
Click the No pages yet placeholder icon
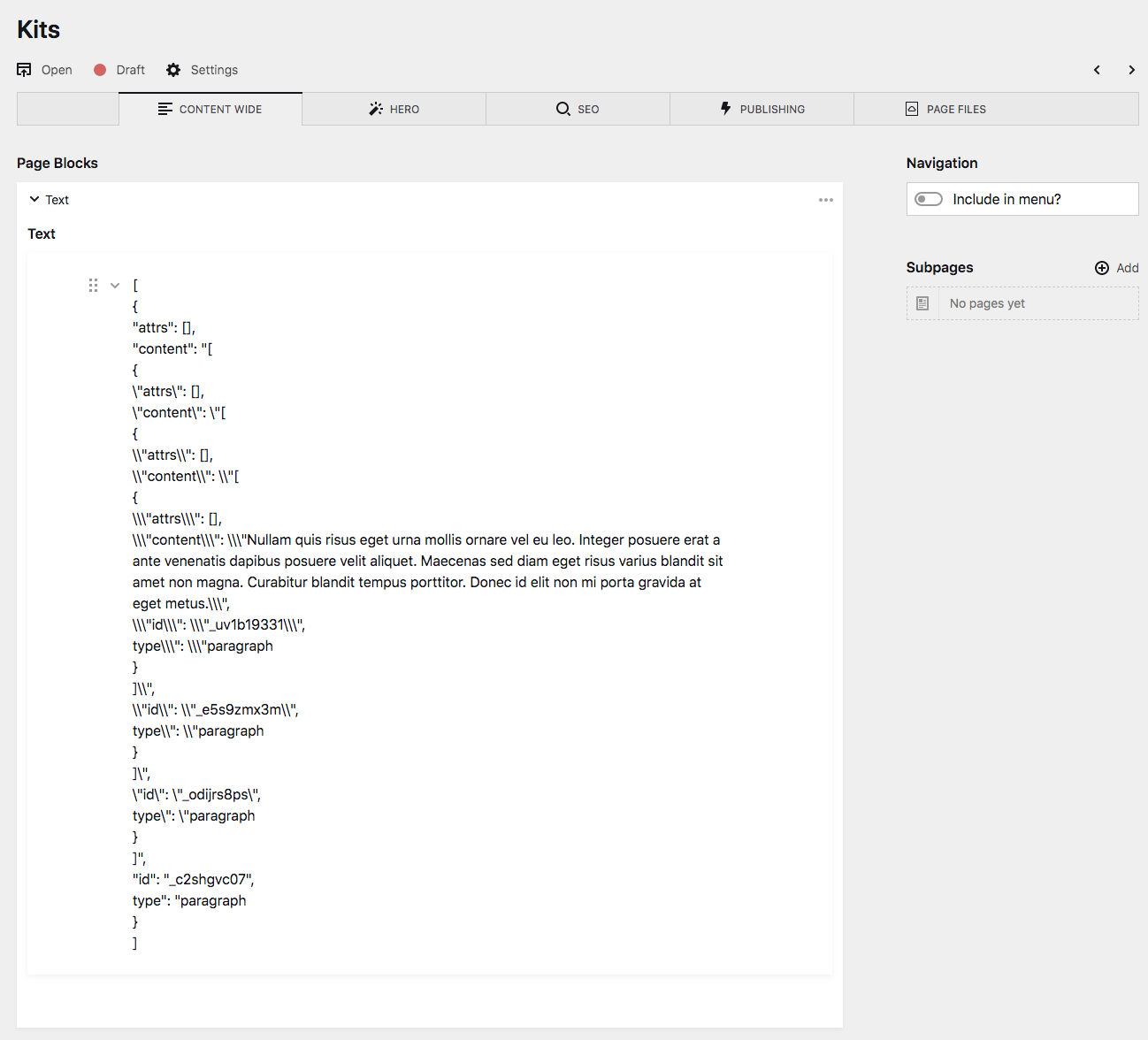(922, 302)
